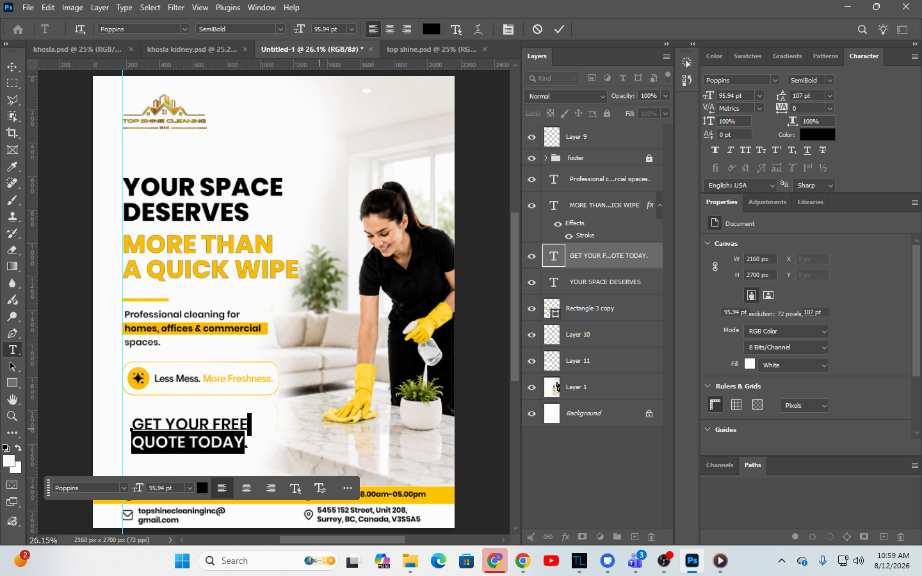Hide the Layer 10 layer
922x576 pixels.
(x=532, y=334)
